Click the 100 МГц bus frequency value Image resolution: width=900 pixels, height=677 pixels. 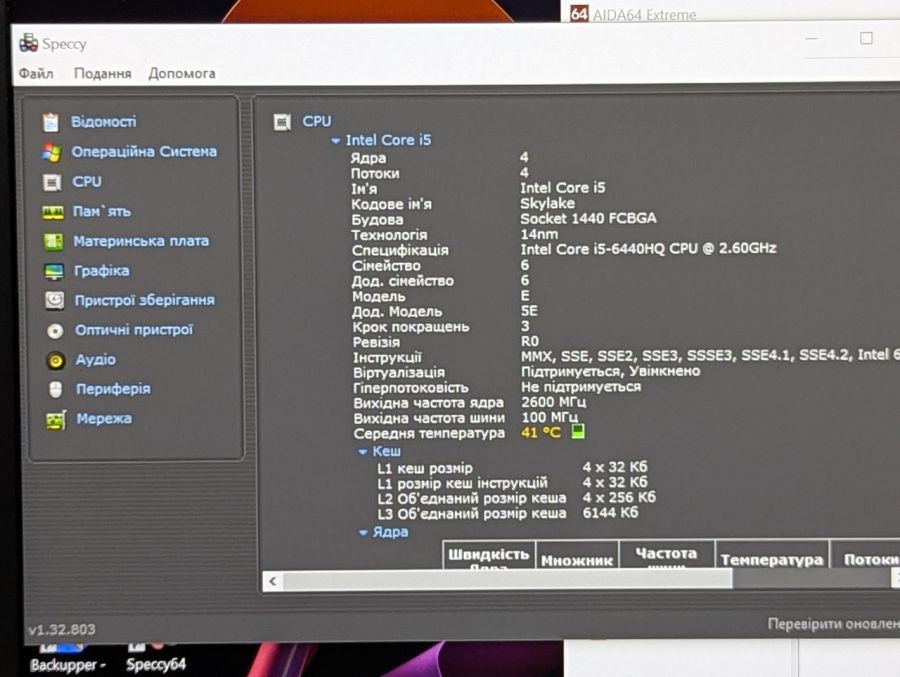(x=549, y=417)
